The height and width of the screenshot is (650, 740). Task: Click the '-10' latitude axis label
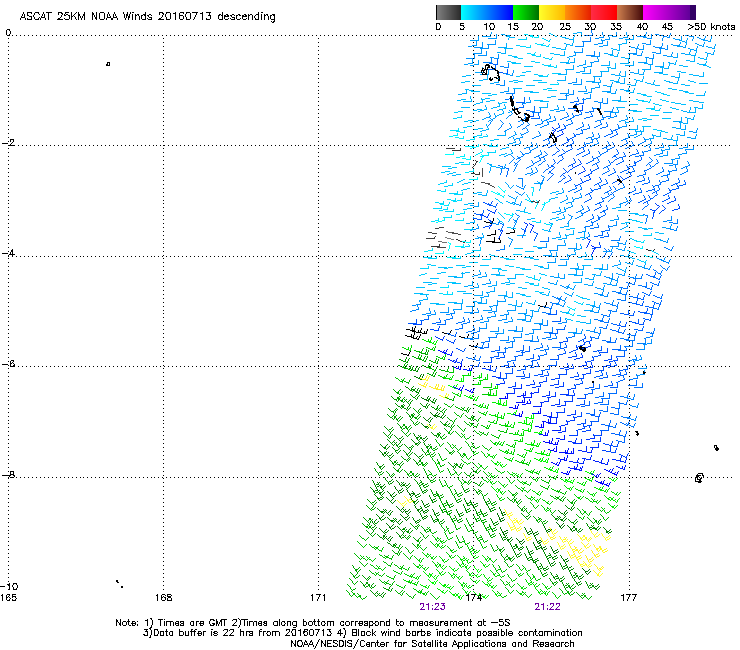(9, 586)
